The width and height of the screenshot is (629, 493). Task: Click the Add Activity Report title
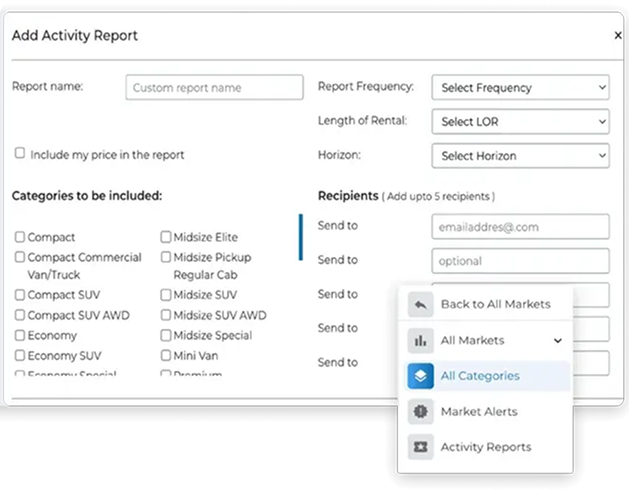[75, 36]
